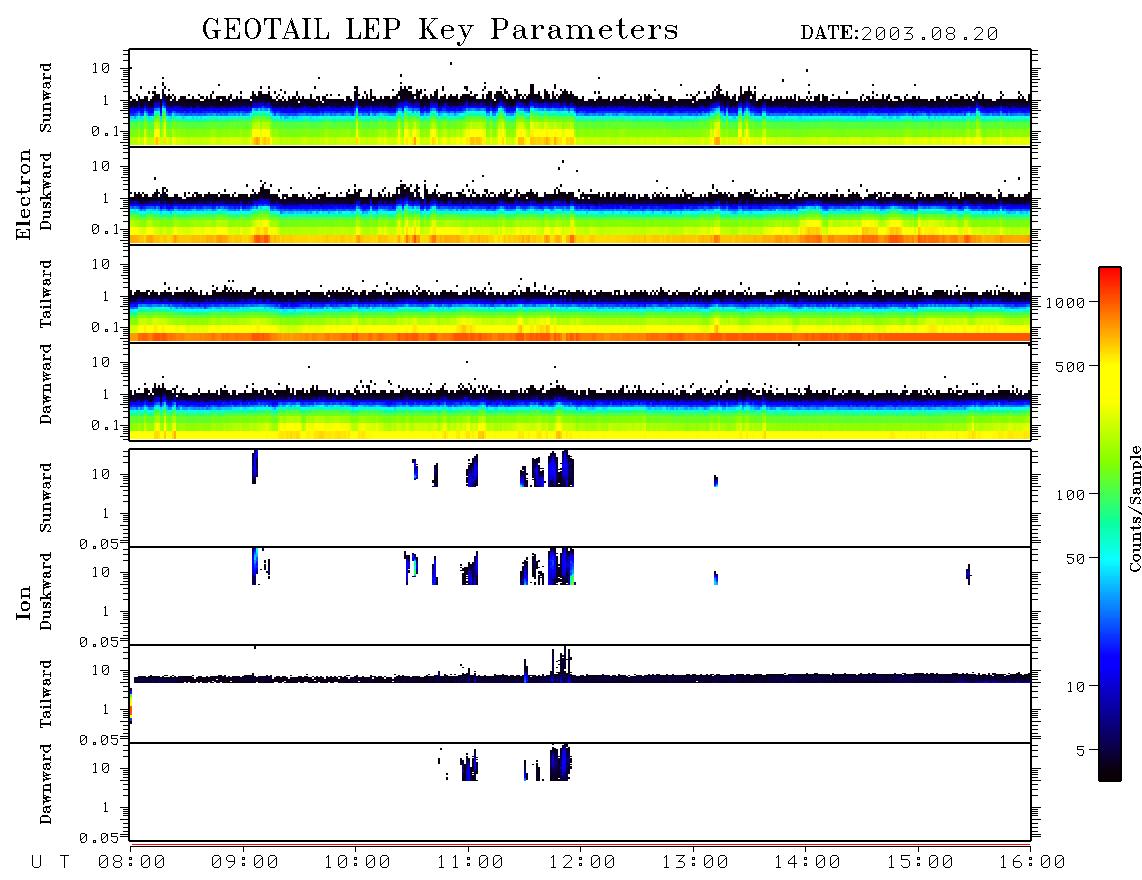Click the rainbow Counts/Sample color bar

[x=1109, y=524]
